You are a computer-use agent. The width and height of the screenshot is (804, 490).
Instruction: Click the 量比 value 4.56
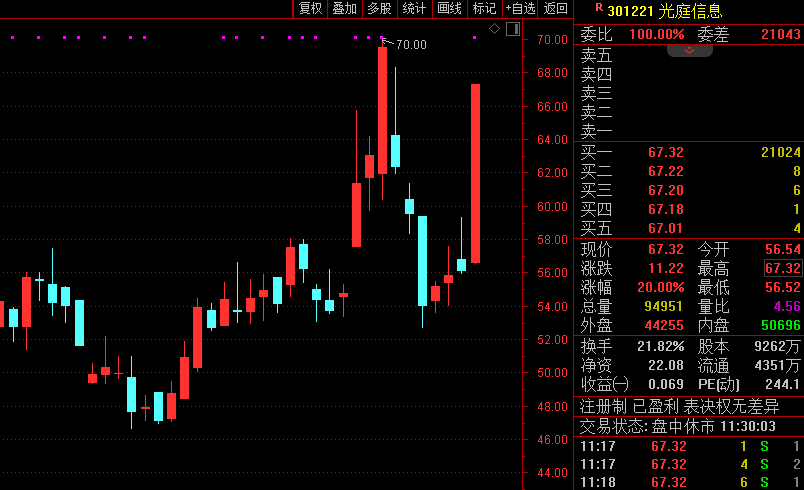(787, 307)
